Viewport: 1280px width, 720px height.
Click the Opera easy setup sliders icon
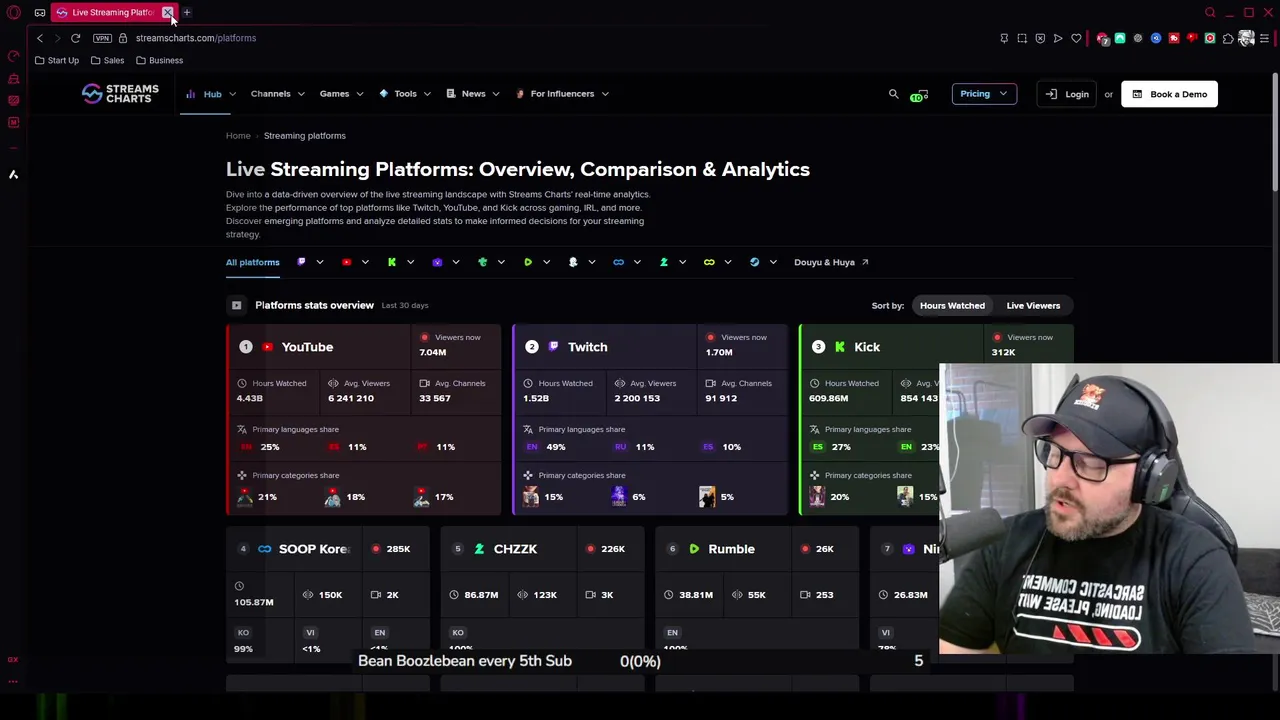1265,38
